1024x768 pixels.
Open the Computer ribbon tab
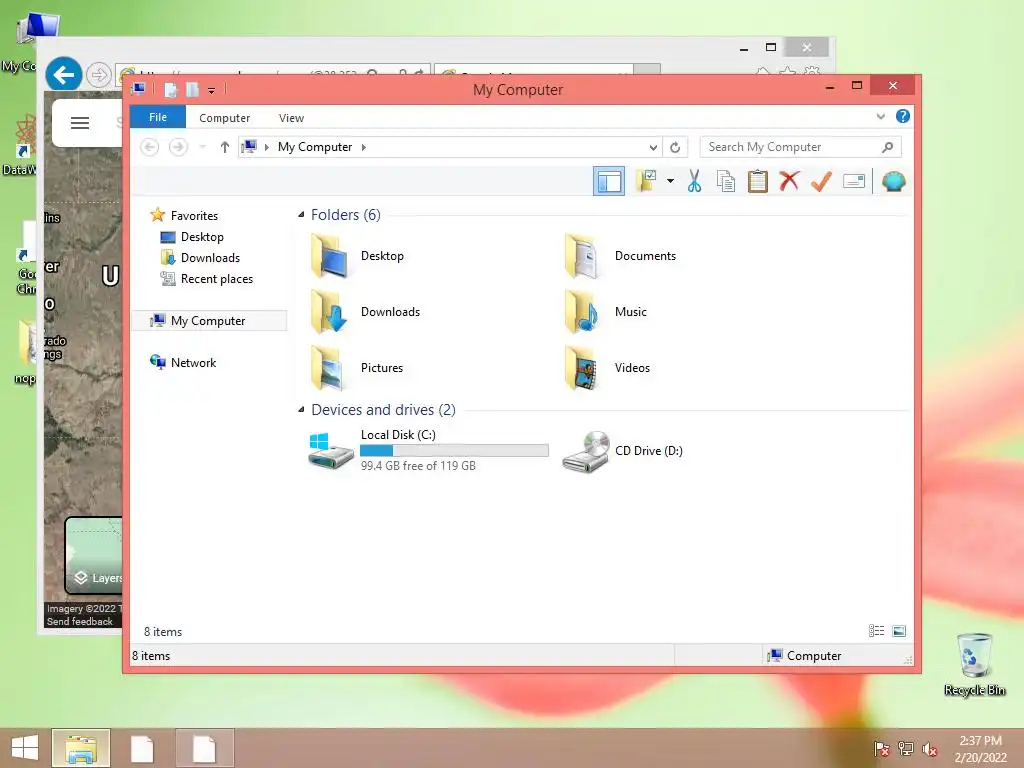(224, 118)
